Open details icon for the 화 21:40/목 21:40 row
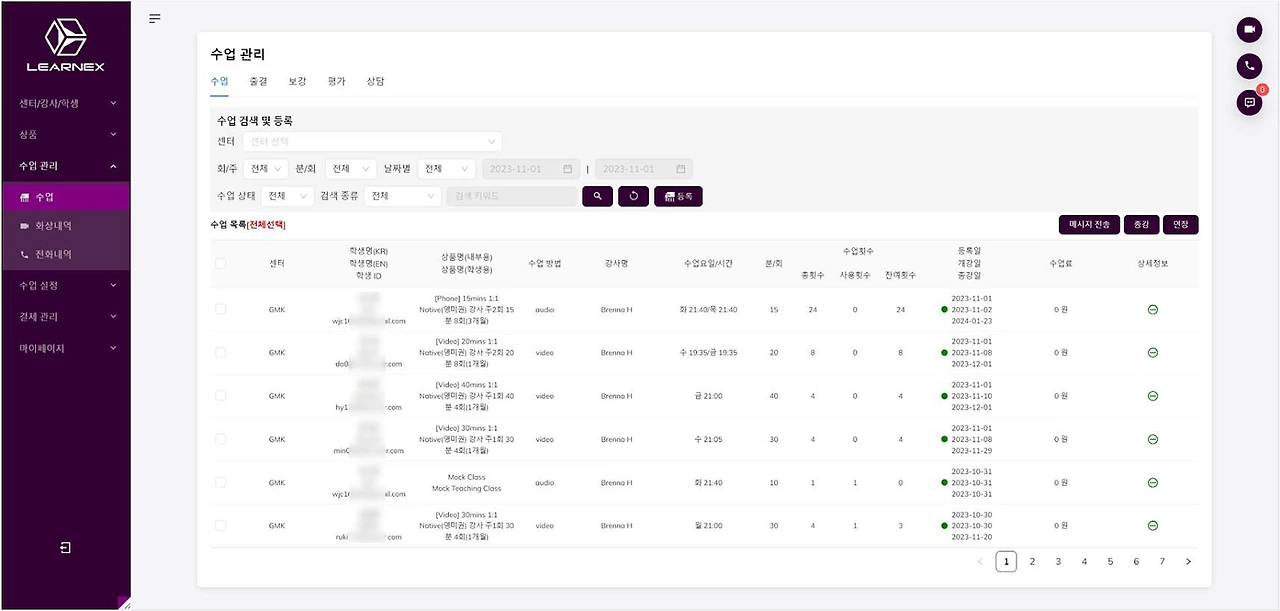 point(1152,310)
